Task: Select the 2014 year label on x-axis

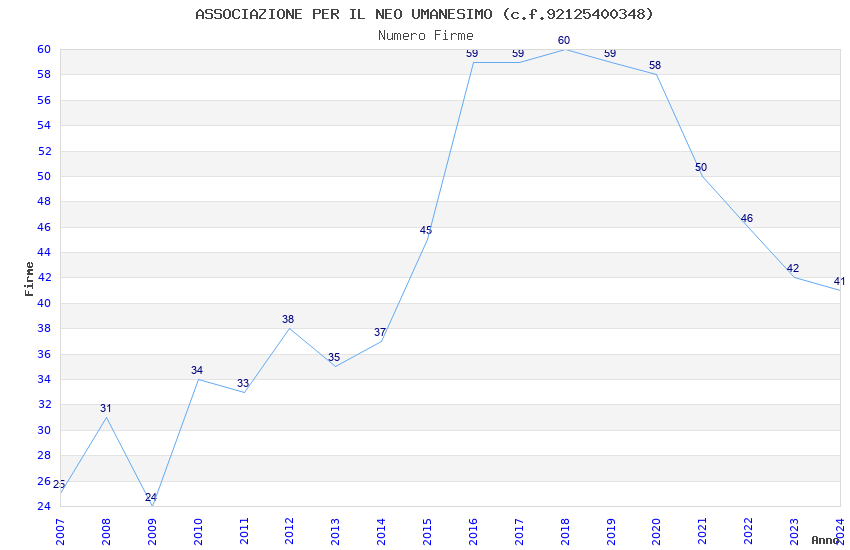Action: (381, 532)
